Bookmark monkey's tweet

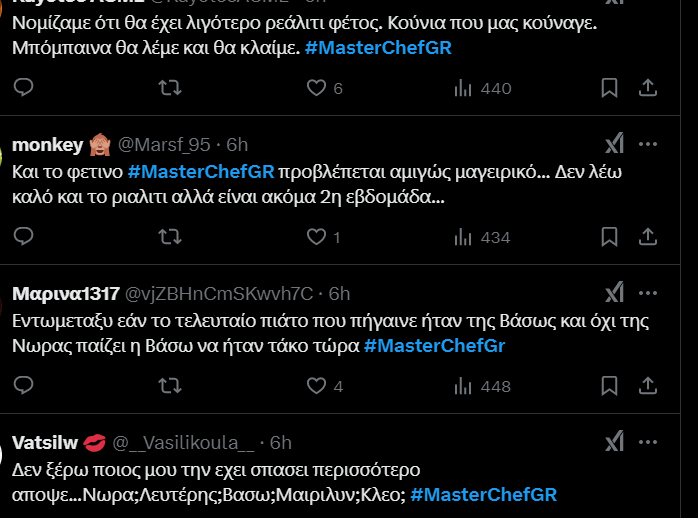coord(608,237)
